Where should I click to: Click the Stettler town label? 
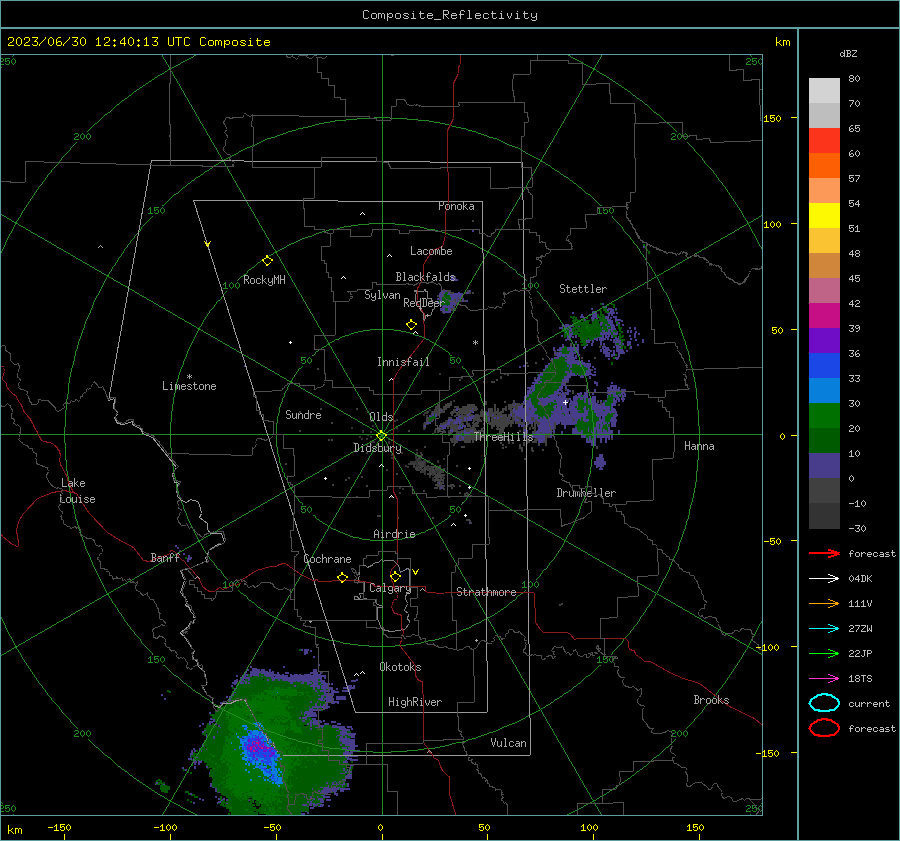(583, 289)
